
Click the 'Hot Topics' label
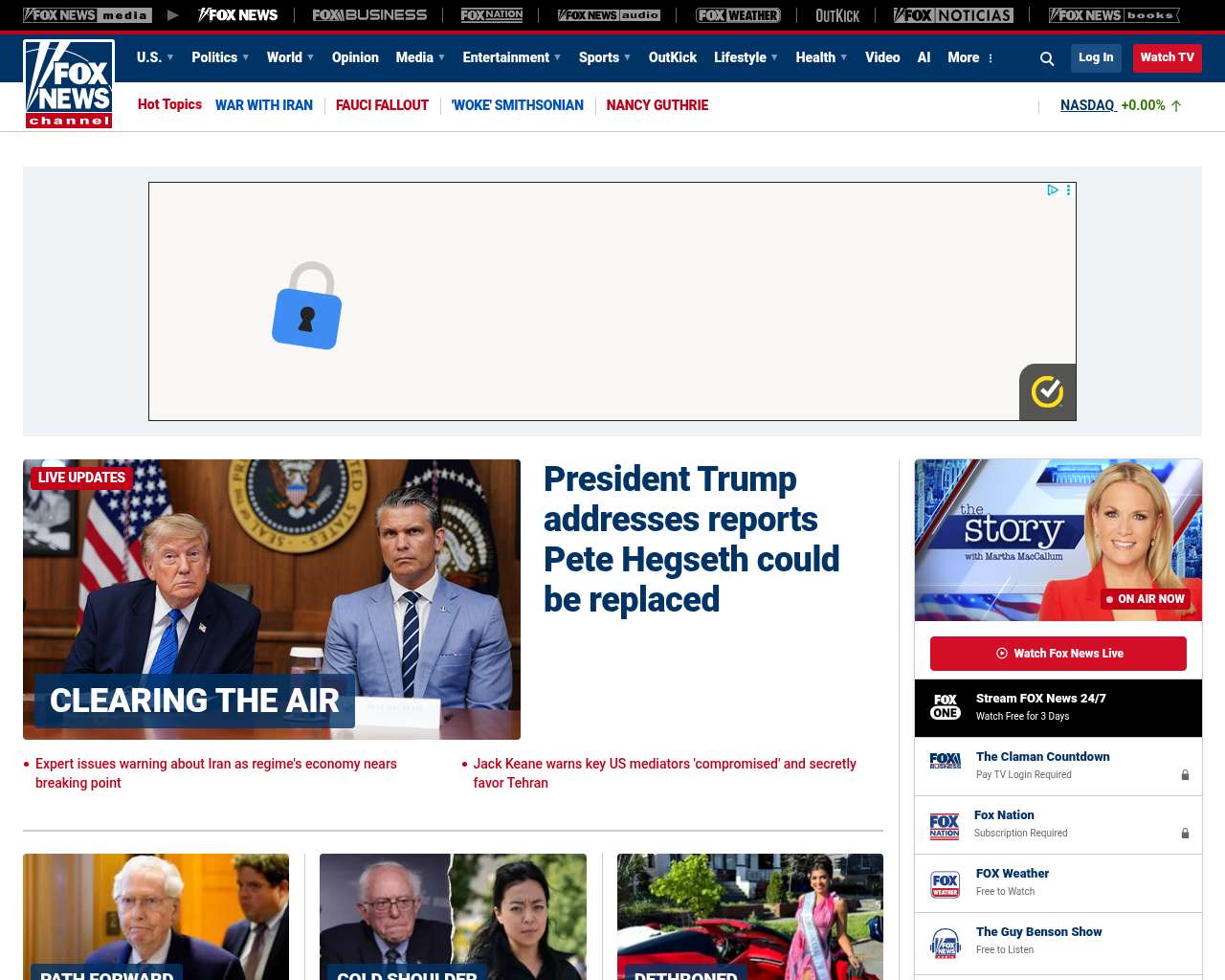pyautogui.click(x=169, y=104)
